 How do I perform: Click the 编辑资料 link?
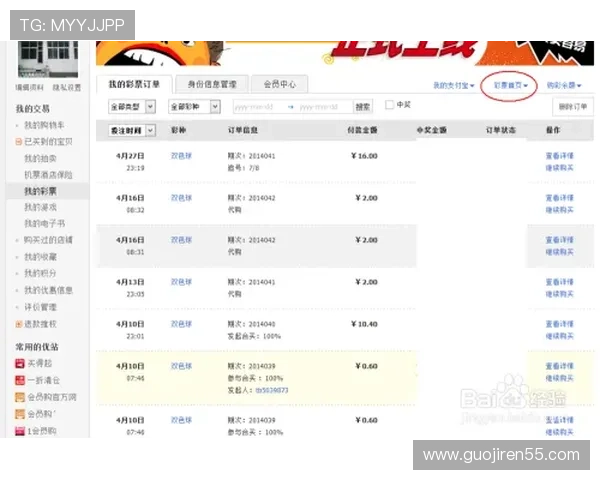29,88
